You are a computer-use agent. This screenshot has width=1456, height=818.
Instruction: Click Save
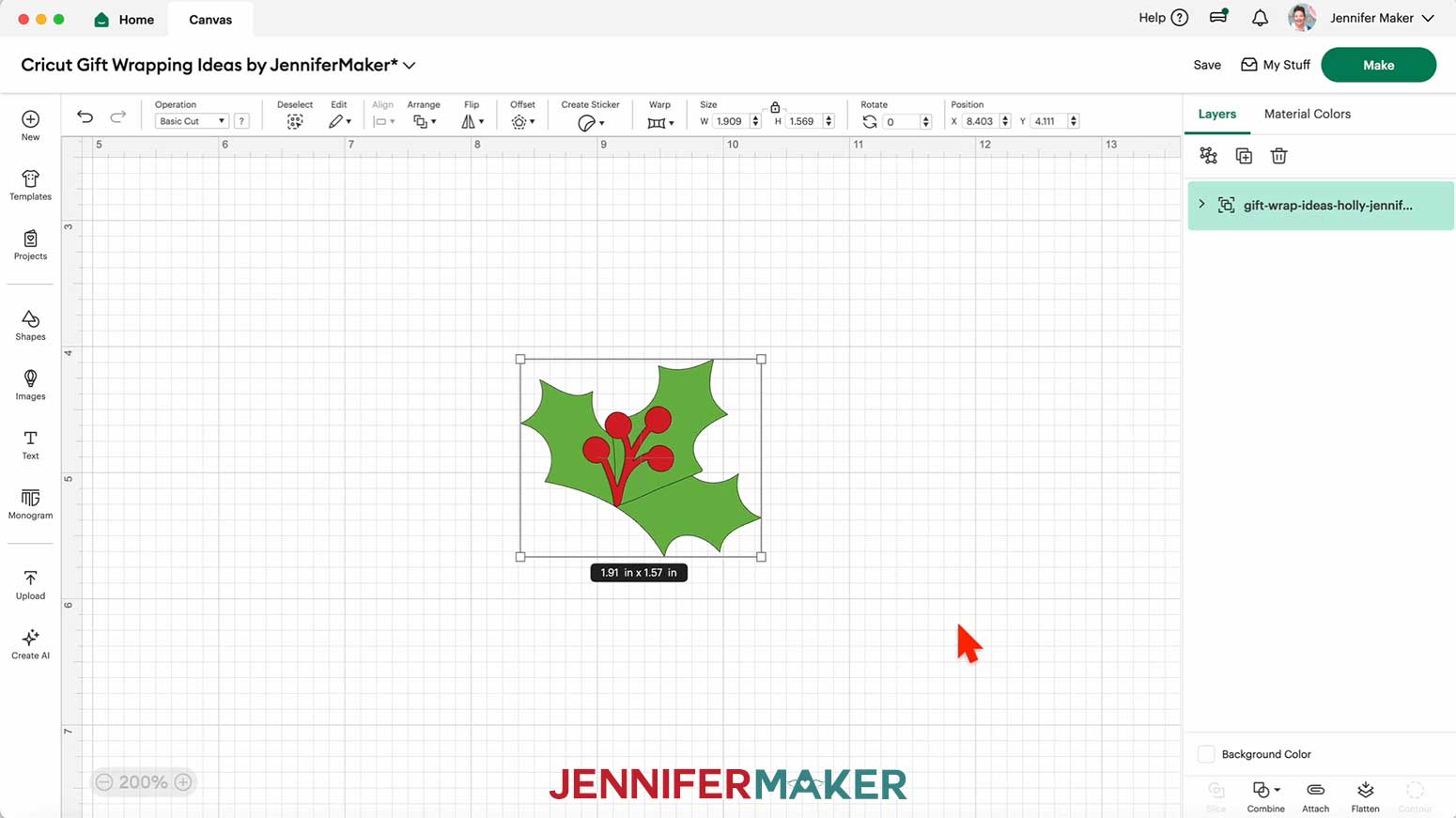(1207, 65)
